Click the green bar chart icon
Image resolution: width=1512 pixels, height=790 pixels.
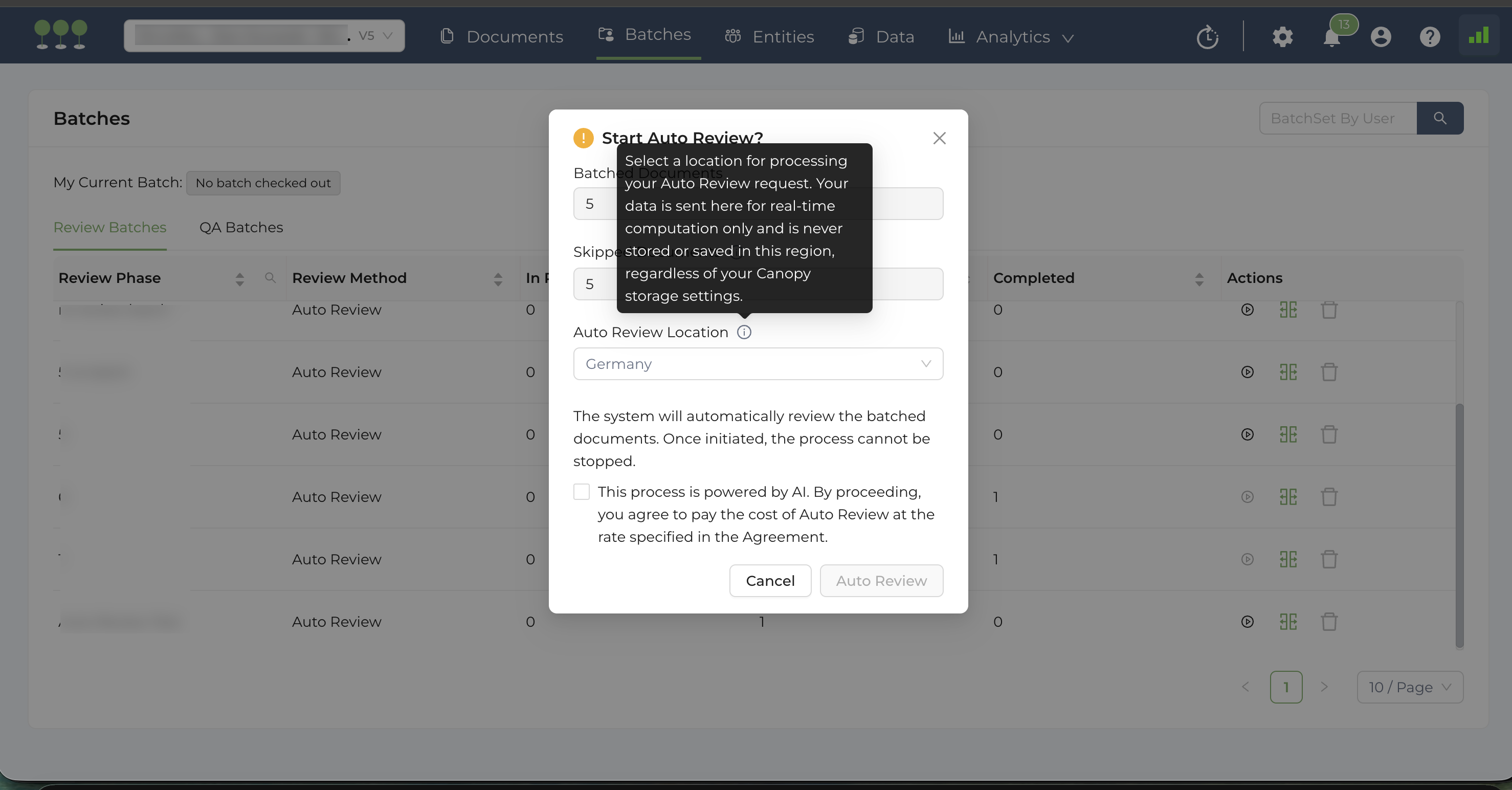1478,36
